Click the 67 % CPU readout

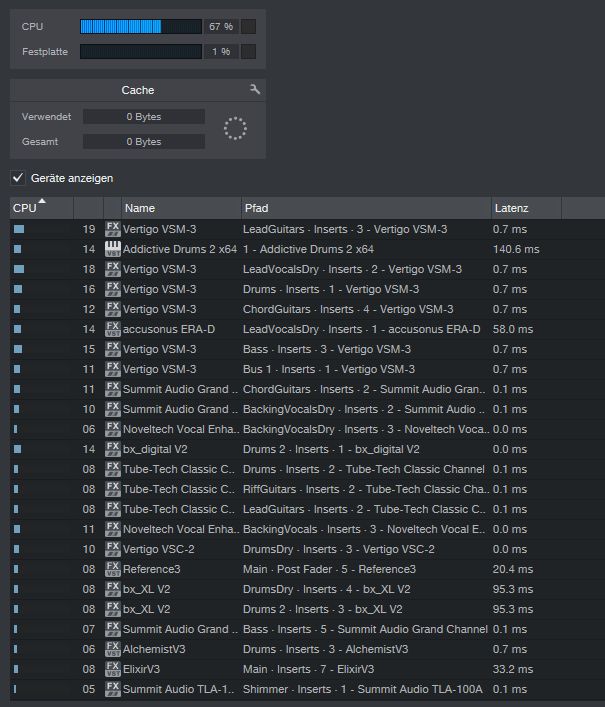point(221,27)
